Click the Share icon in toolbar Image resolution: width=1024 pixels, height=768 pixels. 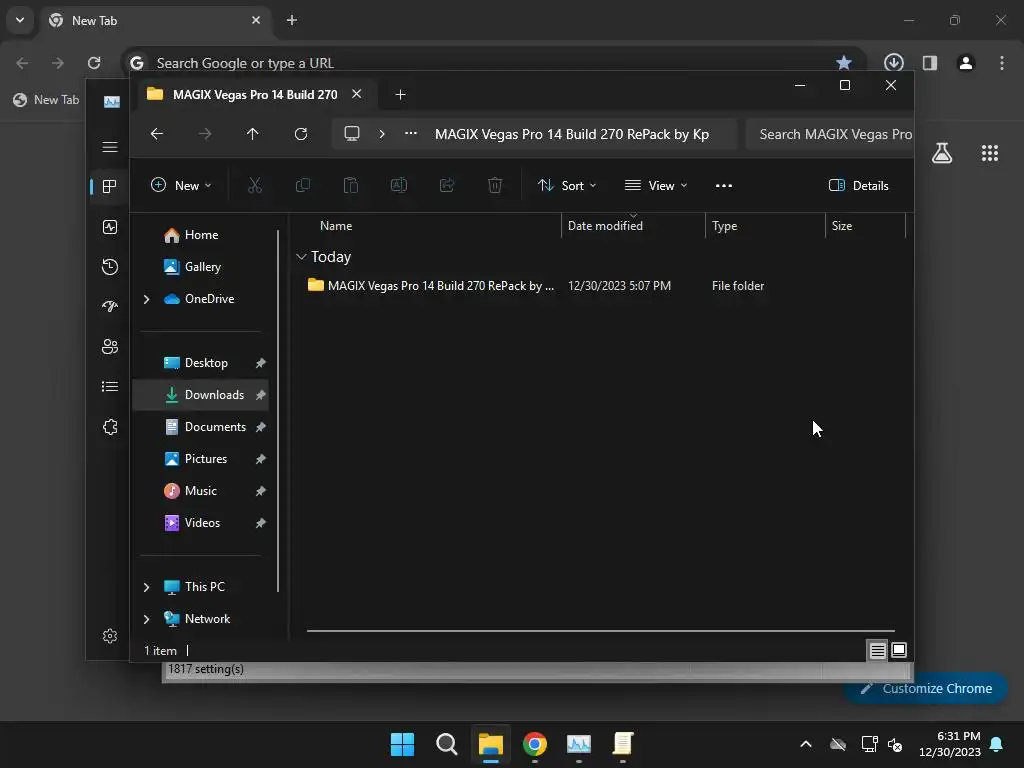447,185
